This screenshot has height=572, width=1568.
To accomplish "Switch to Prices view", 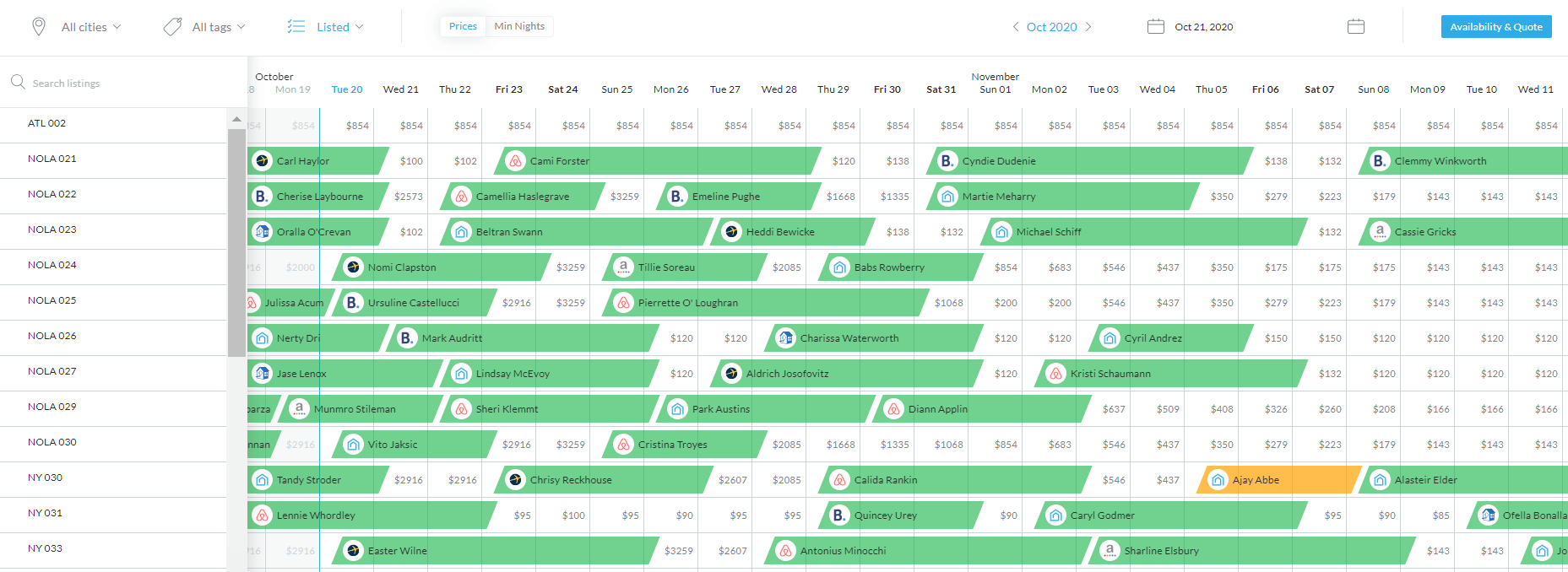I will click(x=463, y=26).
